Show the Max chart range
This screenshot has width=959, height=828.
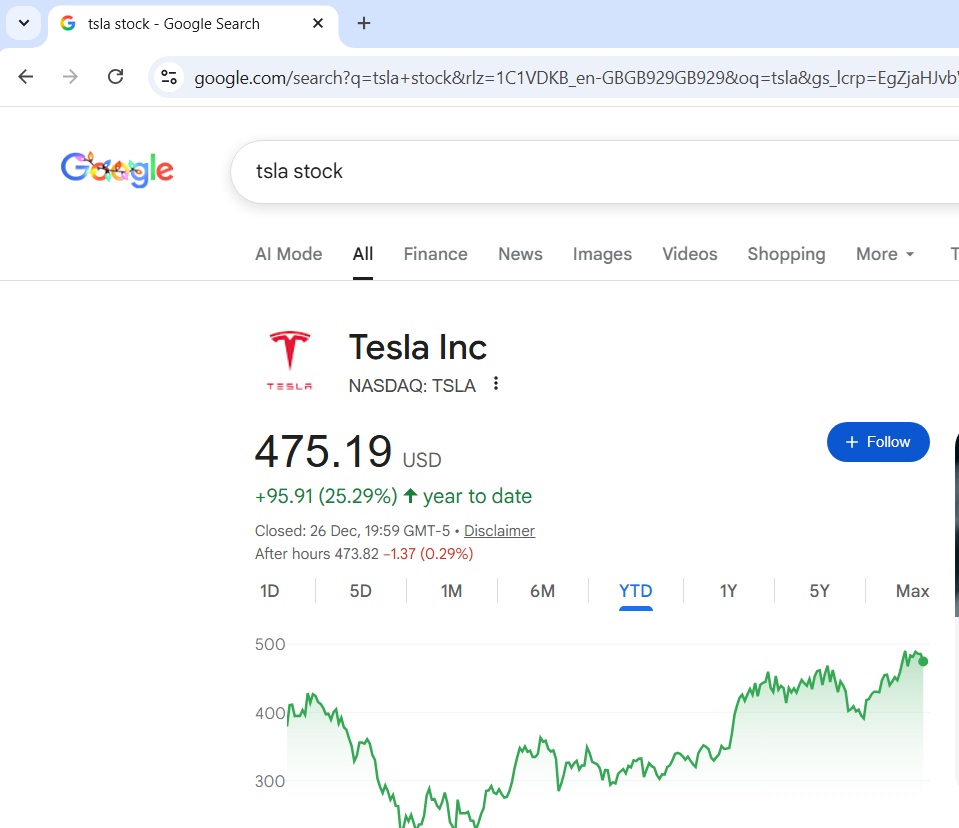pos(912,591)
